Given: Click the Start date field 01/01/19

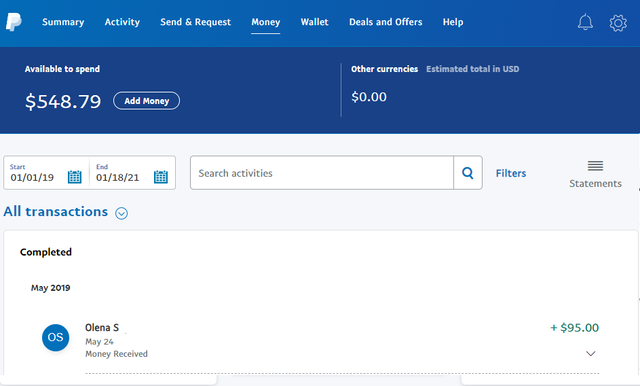Looking at the screenshot, I should (x=32, y=177).
